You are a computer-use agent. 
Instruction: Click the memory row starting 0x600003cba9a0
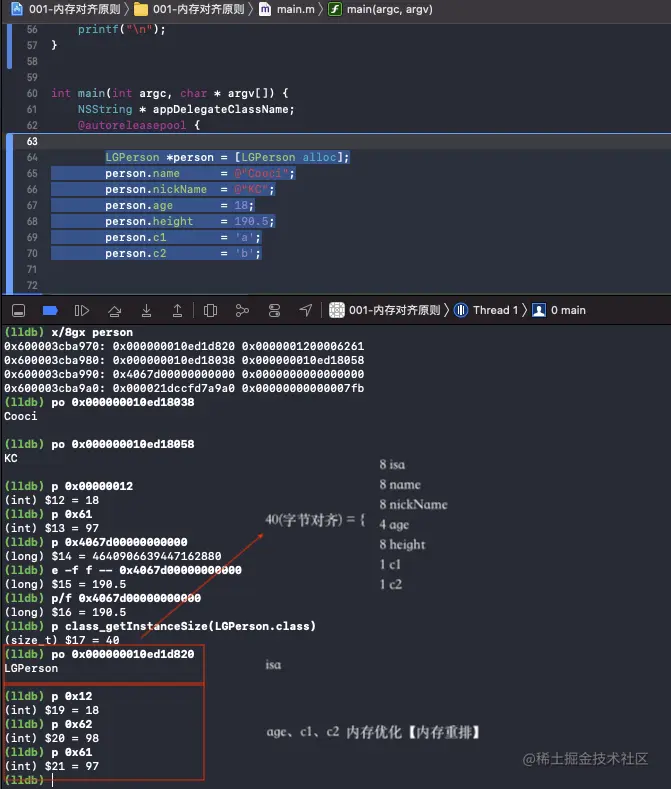click(184, 389)
